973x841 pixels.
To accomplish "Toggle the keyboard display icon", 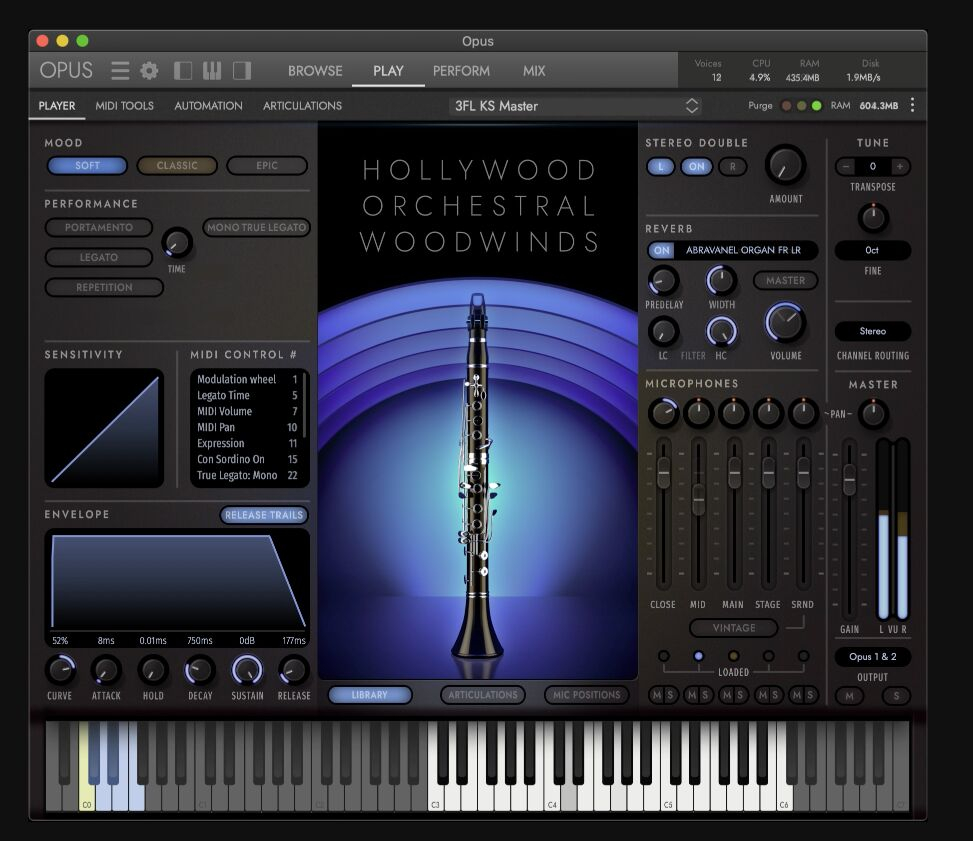I will (212, 71).
